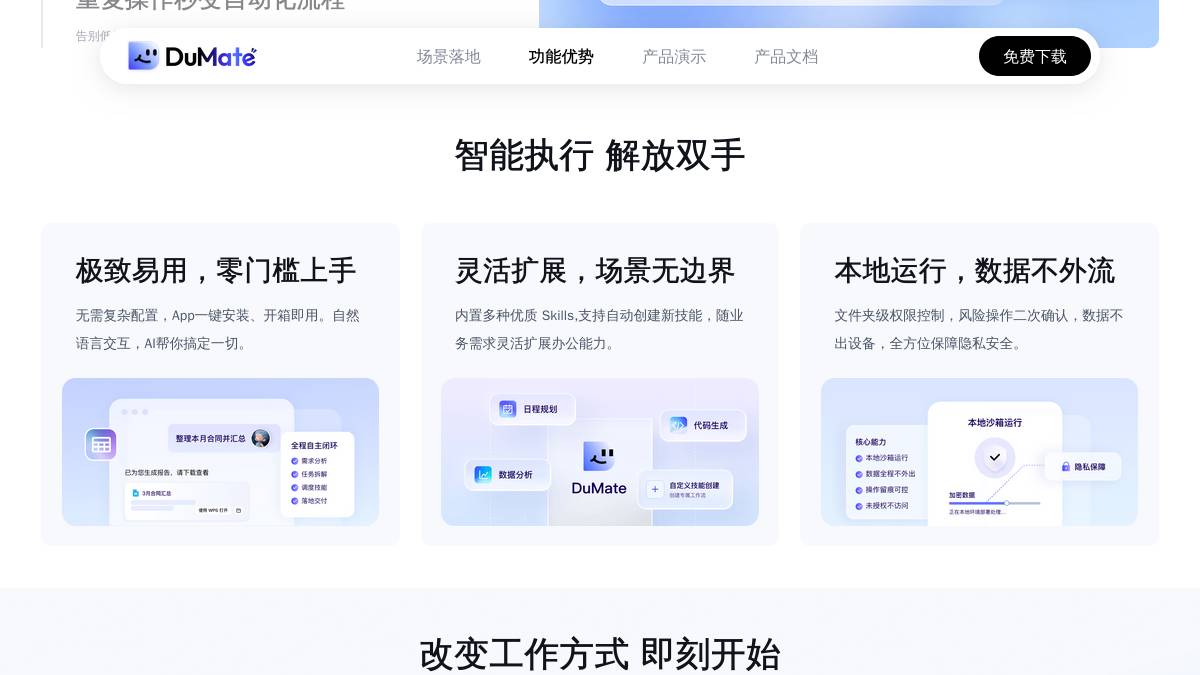Click the 未授权不访问 list item

[882, 506]
